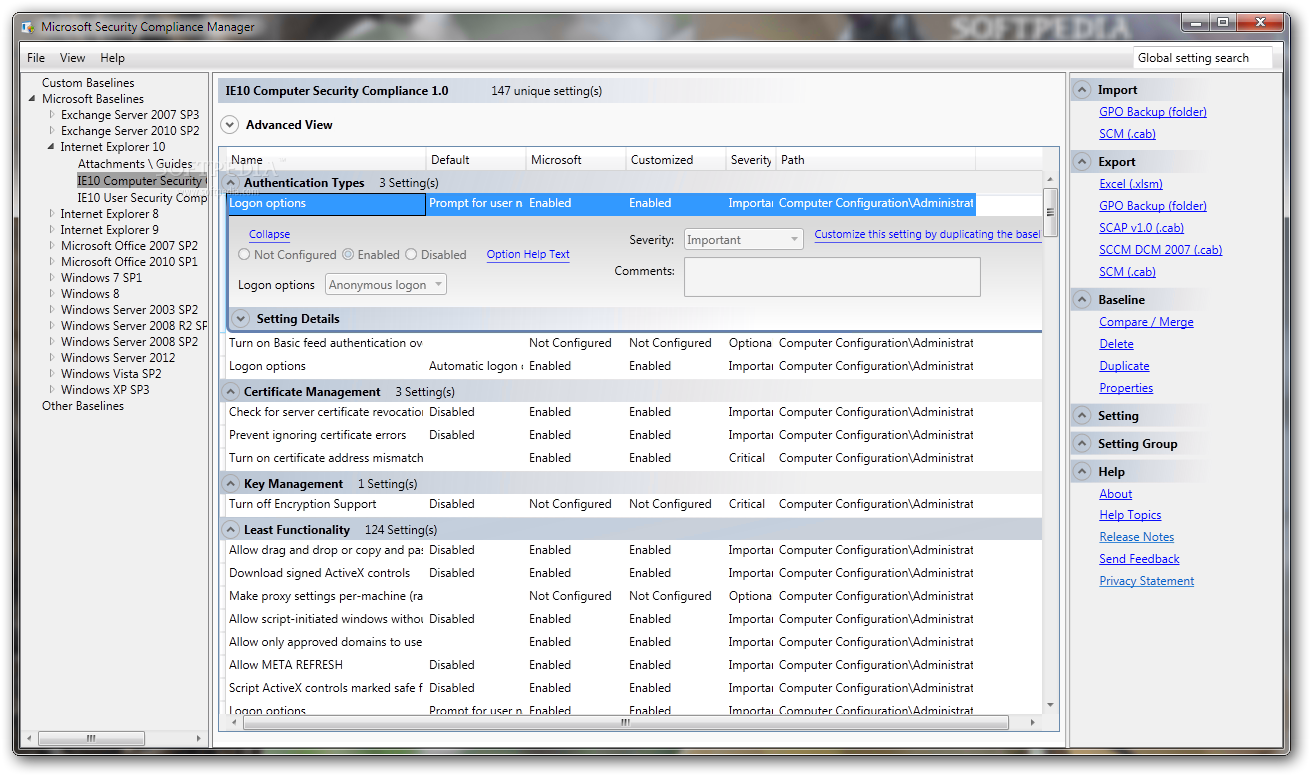The width and height of the screenshot is (1311, 776).
Task: Open Help Topics link
Action: pos(1130,515)
